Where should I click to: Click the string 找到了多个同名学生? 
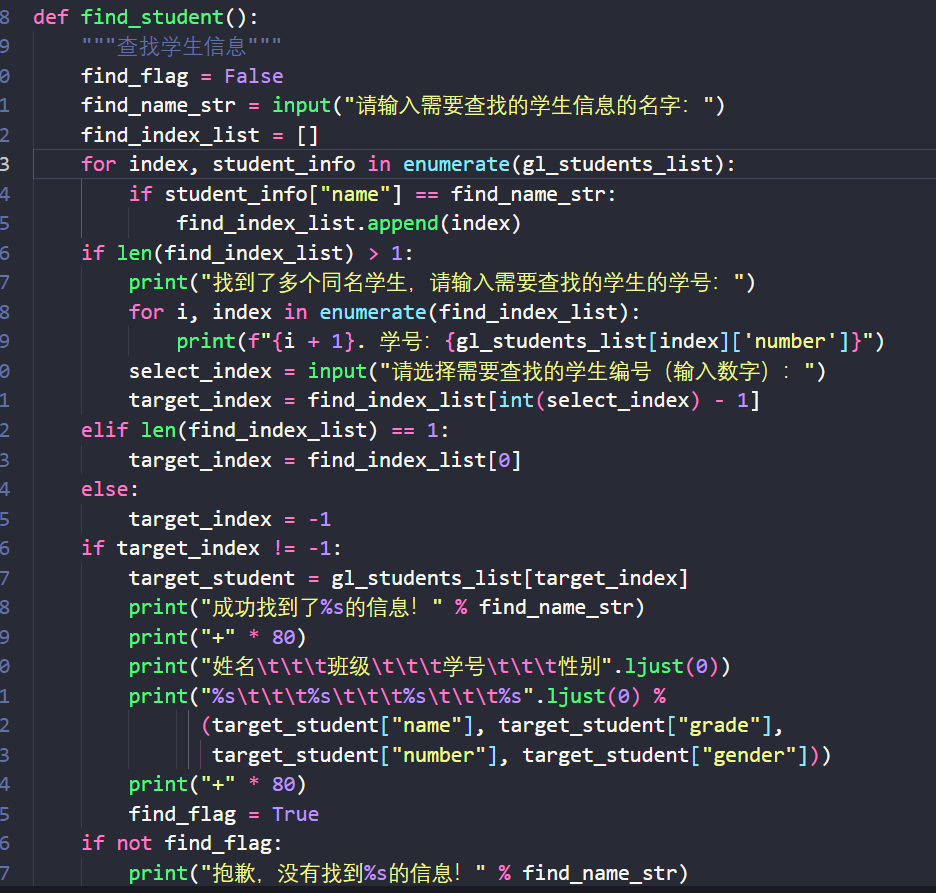(x=309, y=283)
